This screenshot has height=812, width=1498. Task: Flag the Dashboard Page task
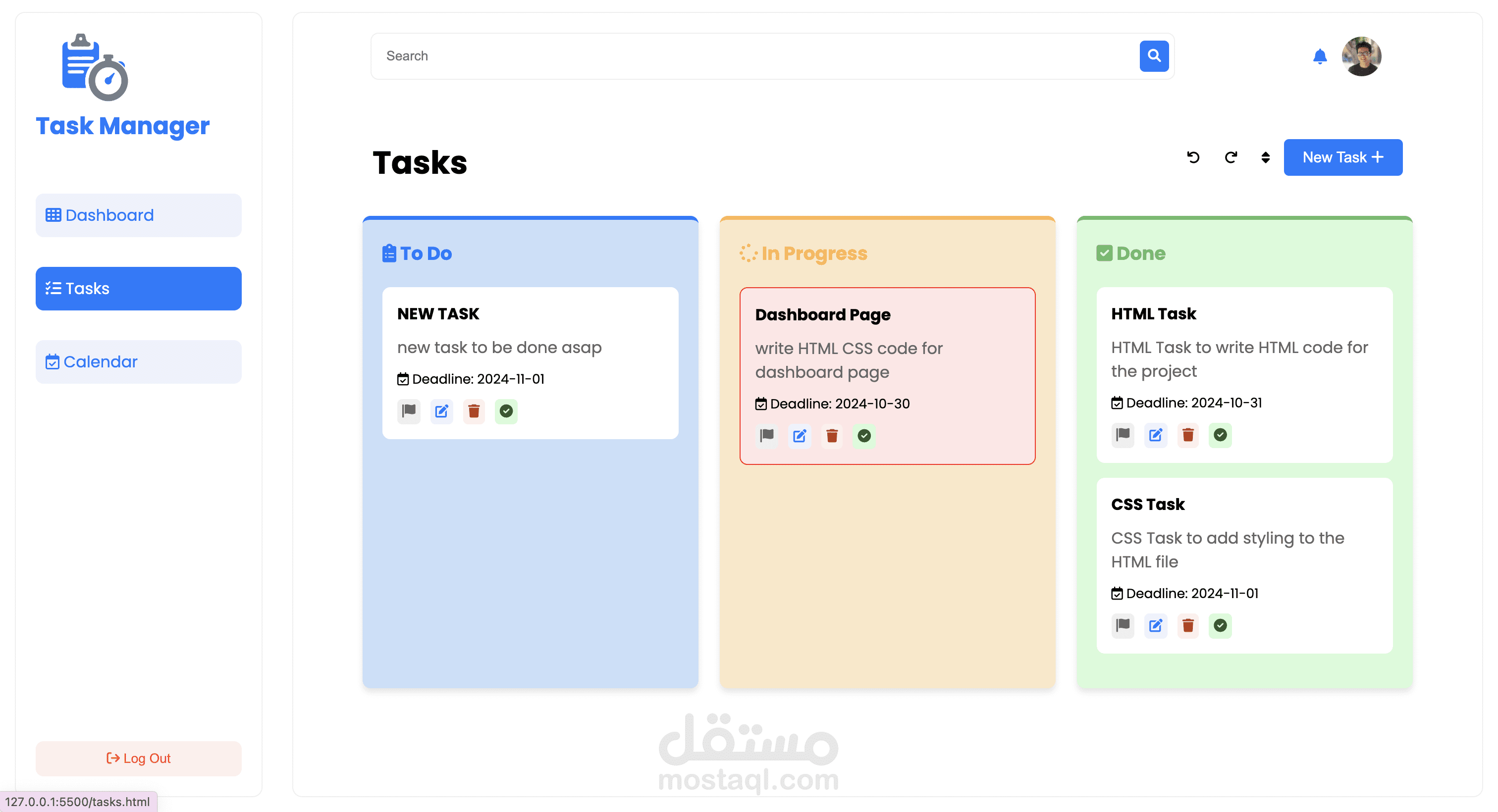point(767,435)
